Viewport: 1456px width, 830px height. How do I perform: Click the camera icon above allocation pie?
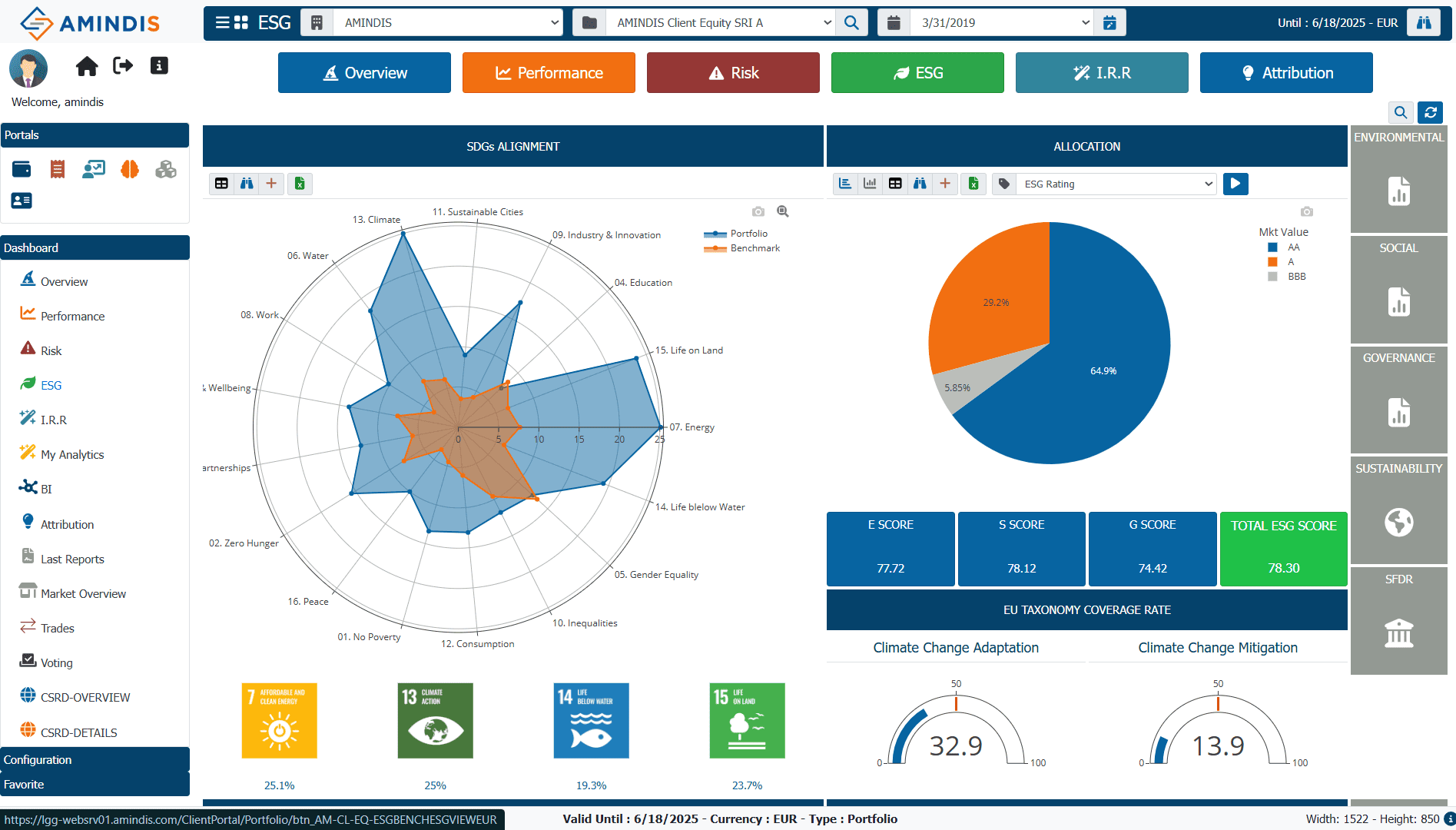[1306, 211]
